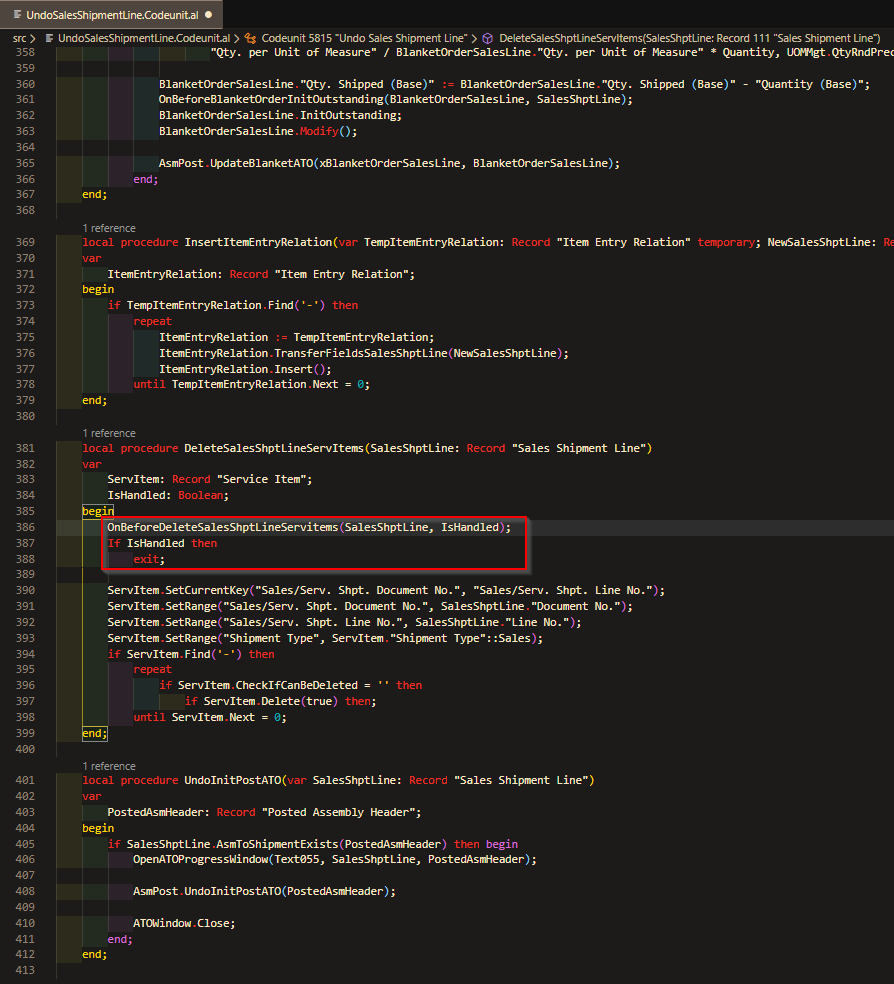The height and width of the screenshot is (984, 894).
Task: Click the Codeunit symbol icon in breadcrumb
Action: pyautogui.click(x=250, y=38)
